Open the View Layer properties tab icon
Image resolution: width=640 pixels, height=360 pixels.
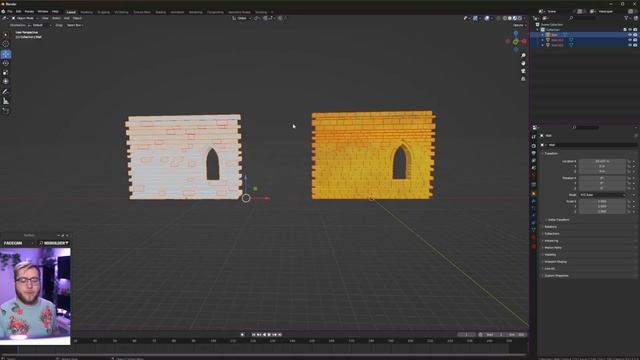[x=533, y=160]
